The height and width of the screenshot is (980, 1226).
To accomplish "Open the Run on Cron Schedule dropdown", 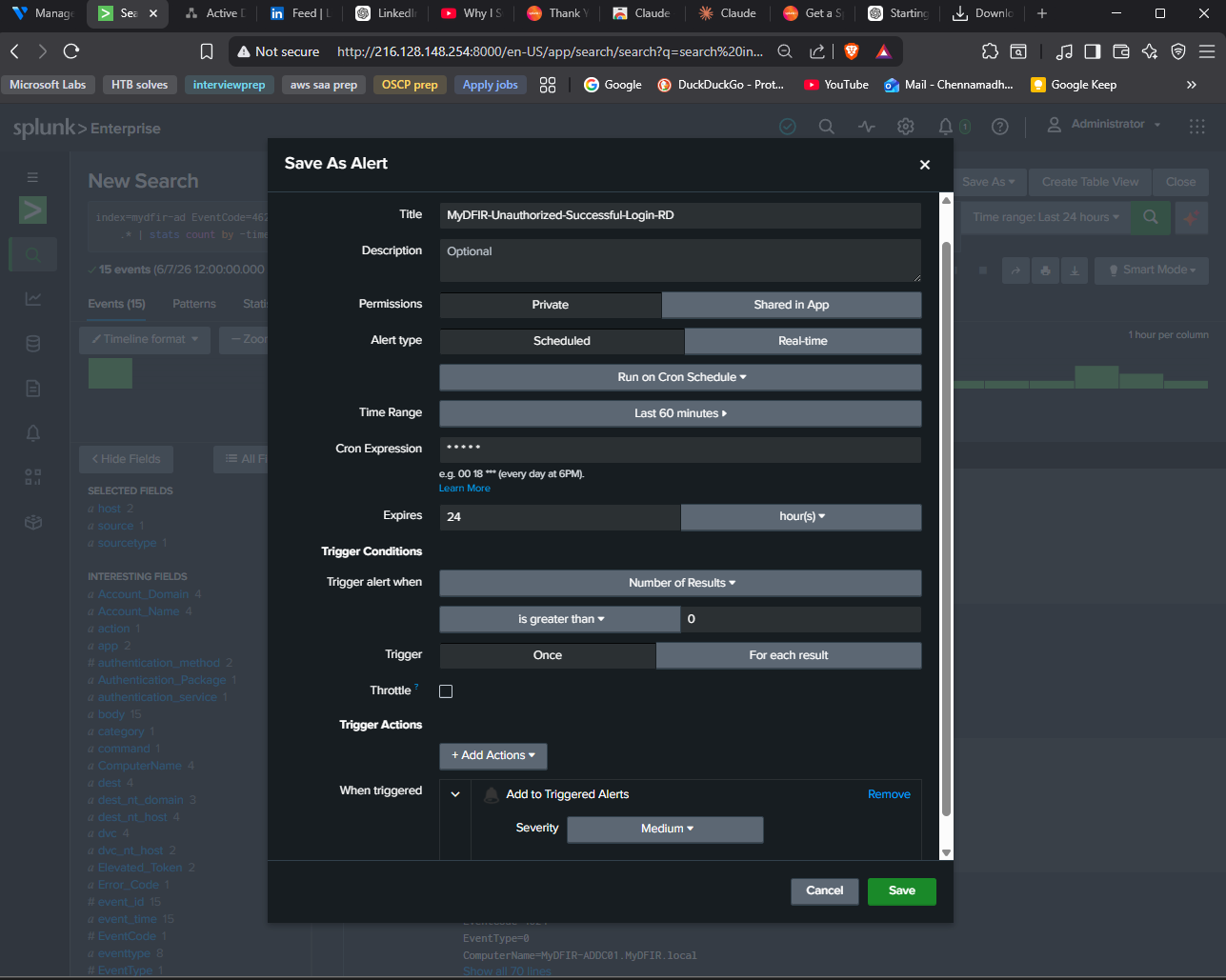I will [680, 377].
